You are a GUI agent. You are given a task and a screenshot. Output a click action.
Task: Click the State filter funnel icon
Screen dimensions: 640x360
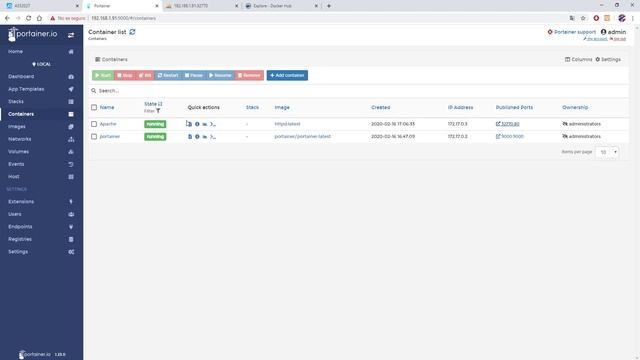coord(158,111)
